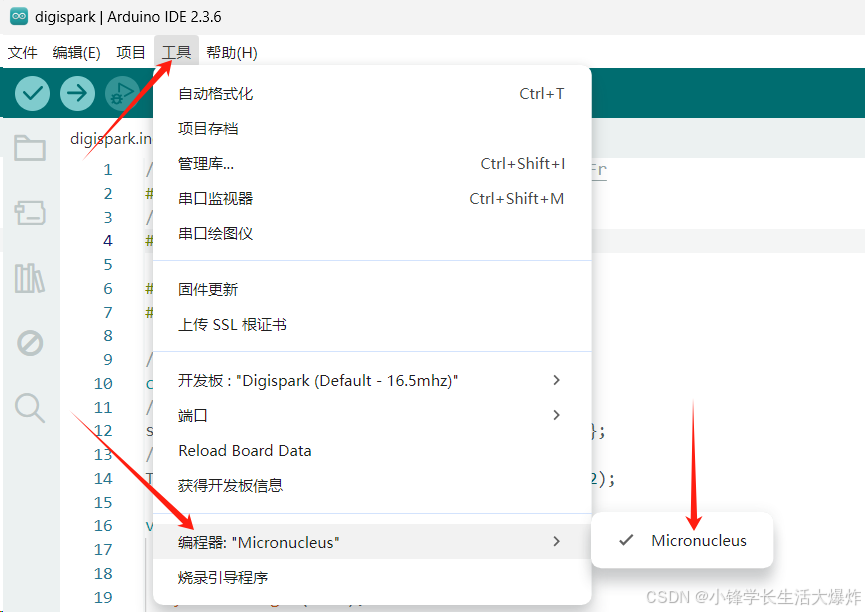Open the Library Manager sidebar icon
The height and width of the screenshot is (612, 865).
(30, 277)
